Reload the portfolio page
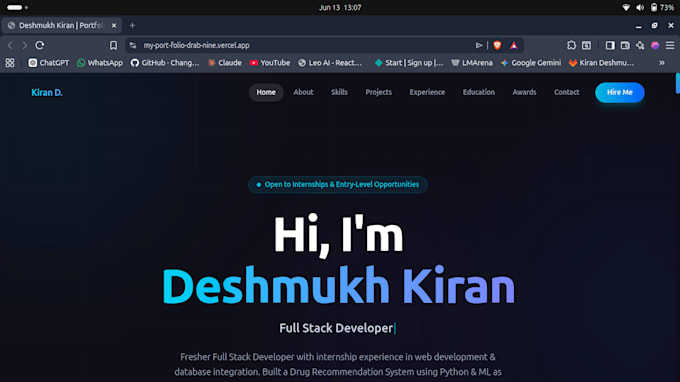This screenshot has width=680, height=382. 39,45
